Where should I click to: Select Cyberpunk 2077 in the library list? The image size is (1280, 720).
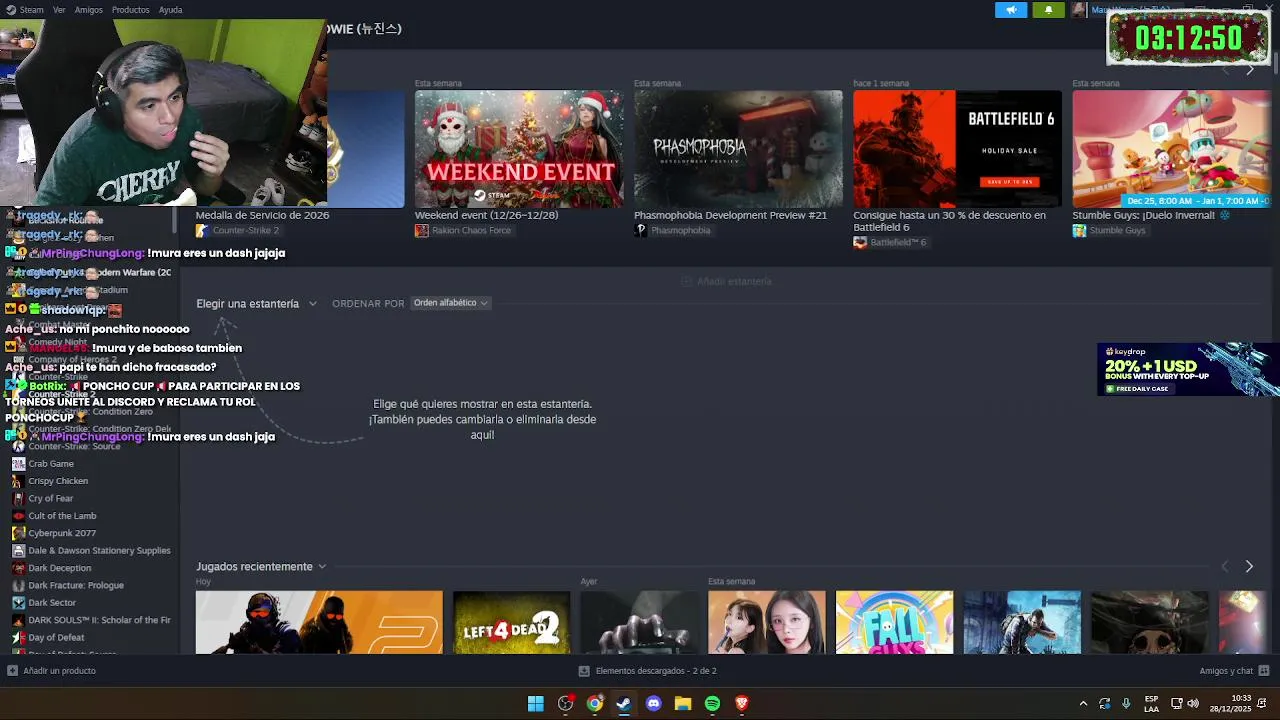click(62, 533)
